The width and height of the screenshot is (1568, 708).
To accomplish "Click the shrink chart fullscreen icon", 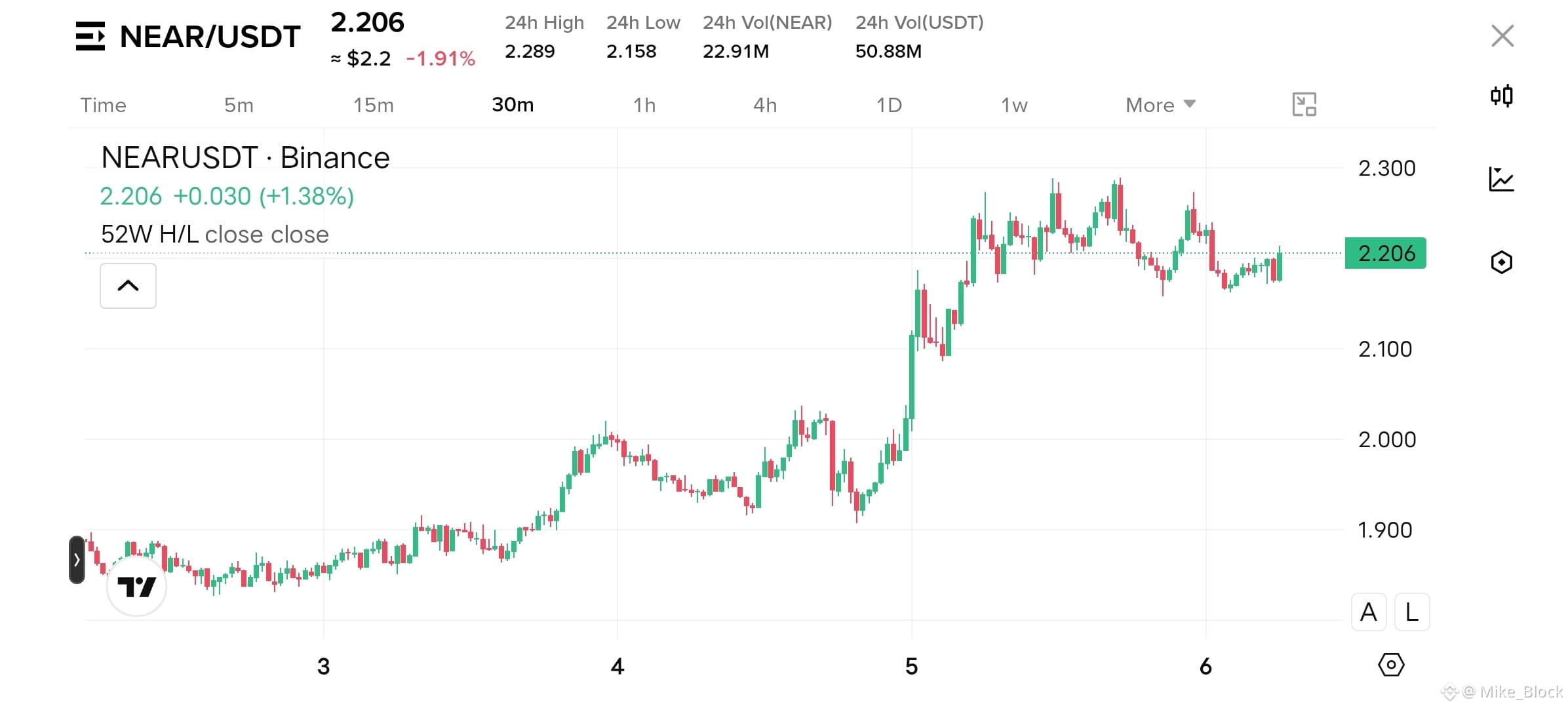I will (x=1304, y=105).
